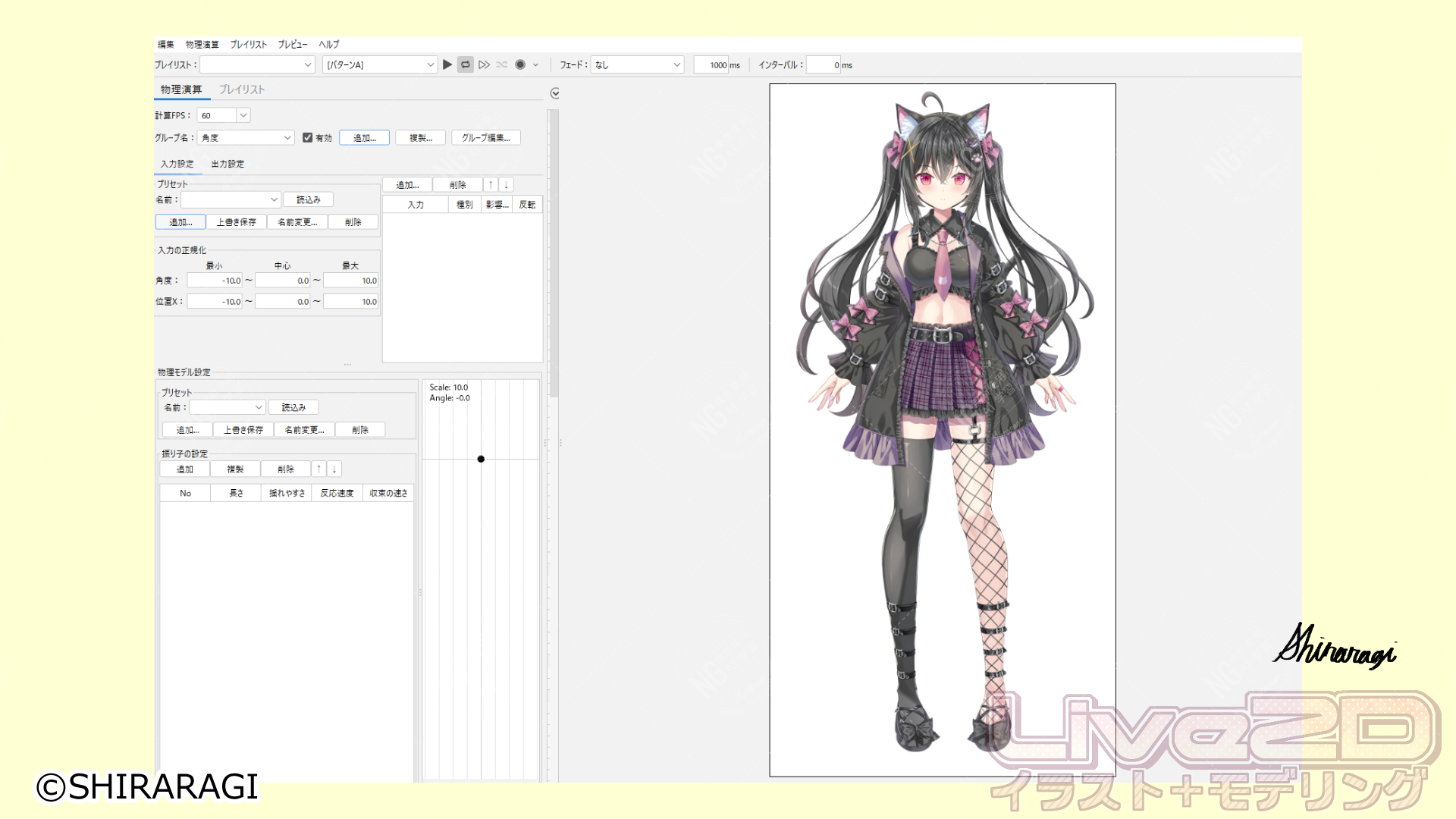Viewport: 1456px width, 819px height.
Task: Toggle the loop playback icon
Action: 466,65
